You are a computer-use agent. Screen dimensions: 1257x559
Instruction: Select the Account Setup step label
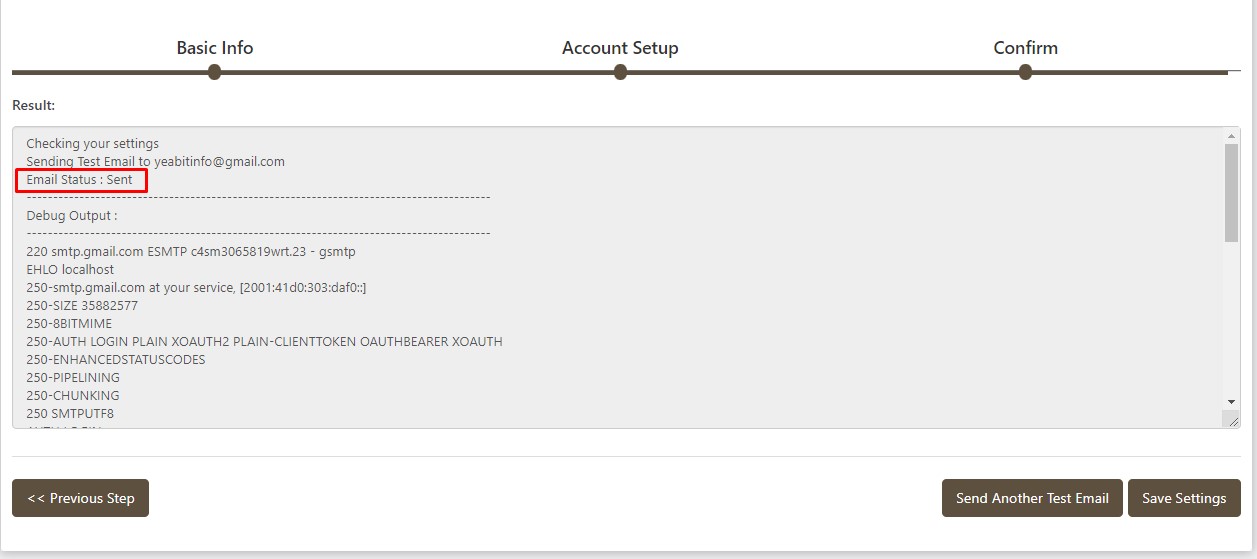pos(620,48)
